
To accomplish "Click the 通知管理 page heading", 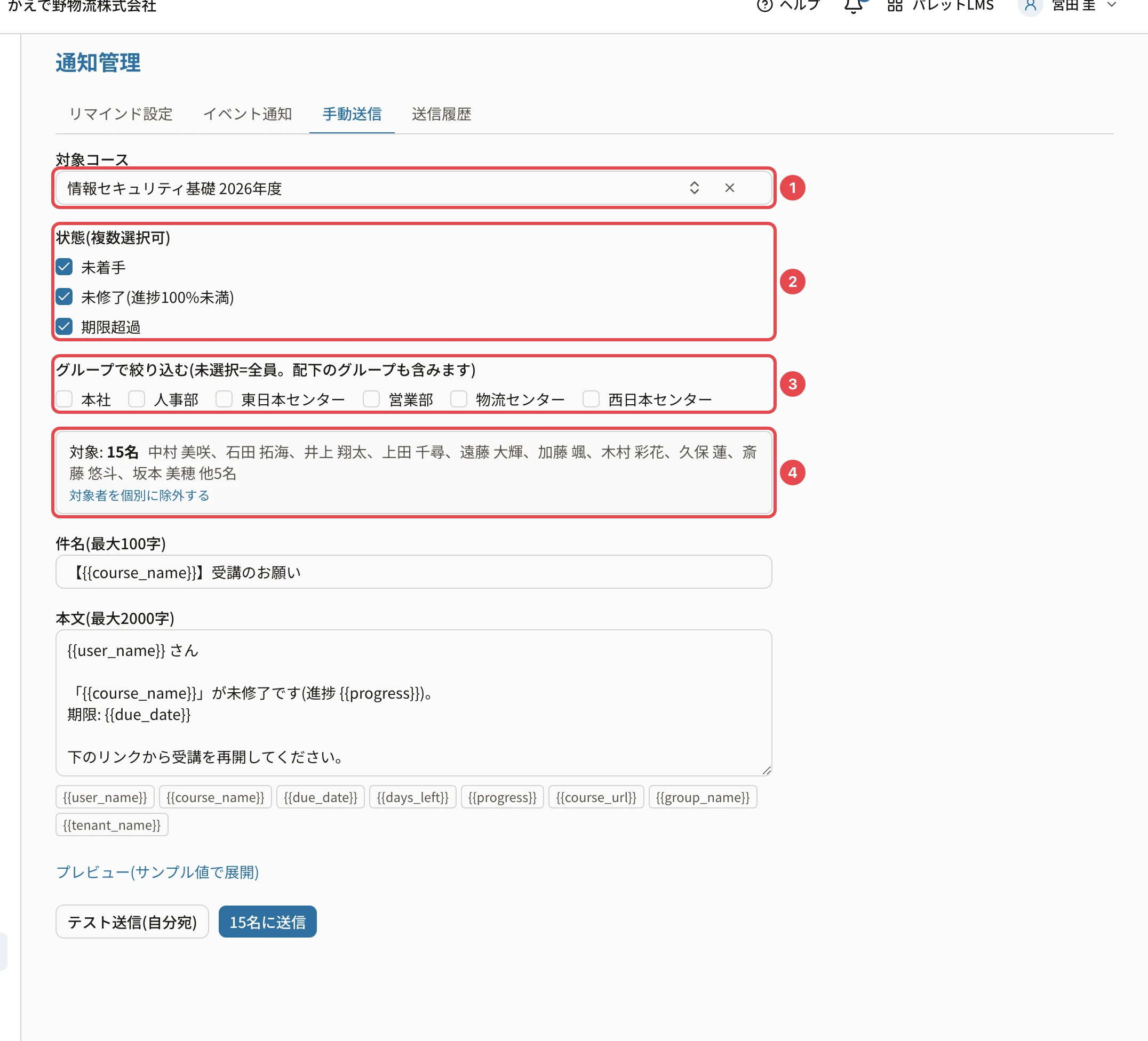I will (98, 62).
